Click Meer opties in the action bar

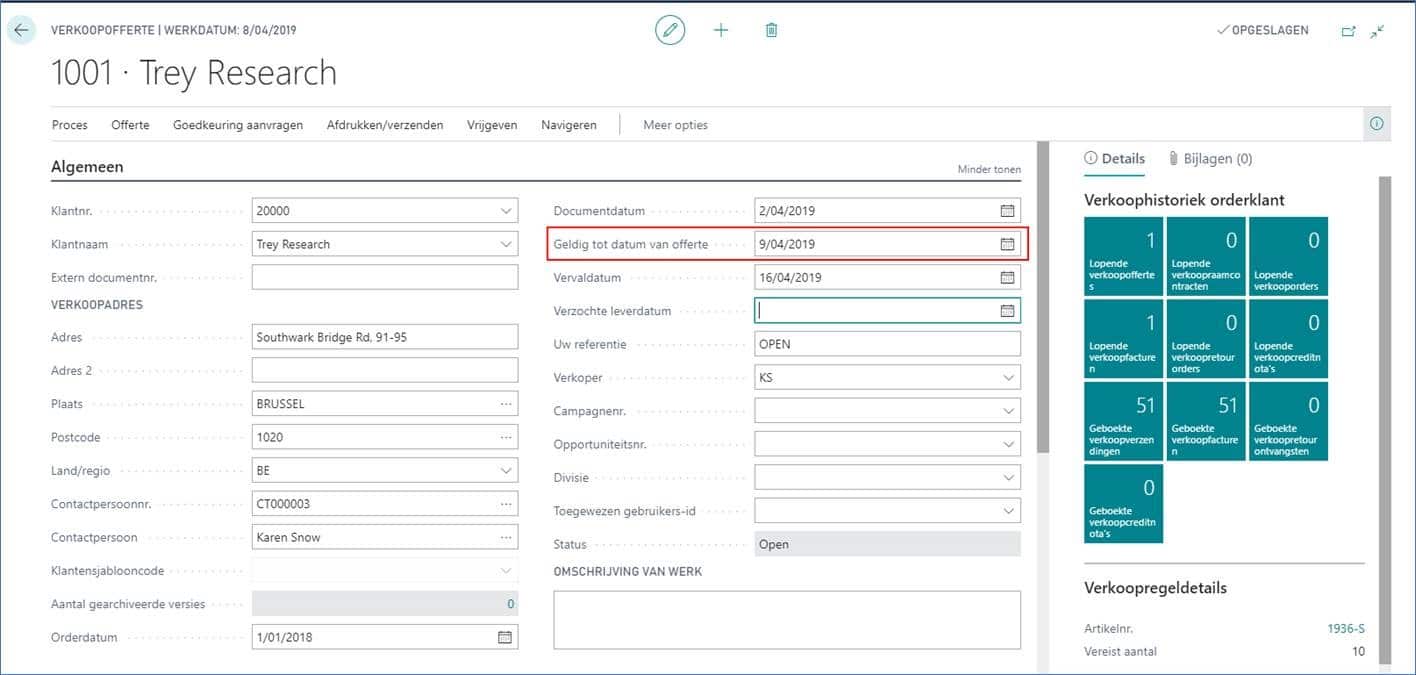point(675,125)
